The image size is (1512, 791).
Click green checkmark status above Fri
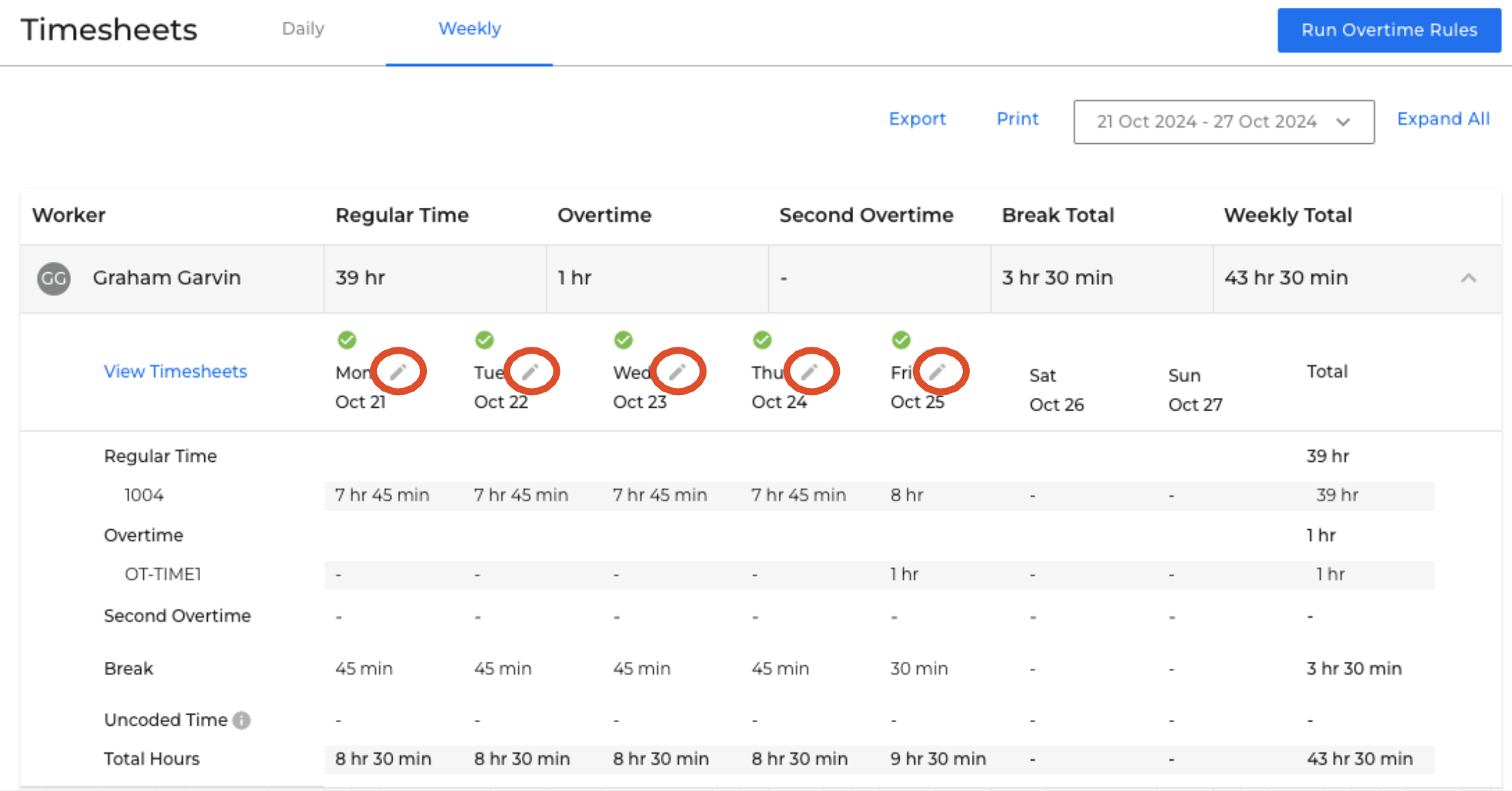click(901, 340)
